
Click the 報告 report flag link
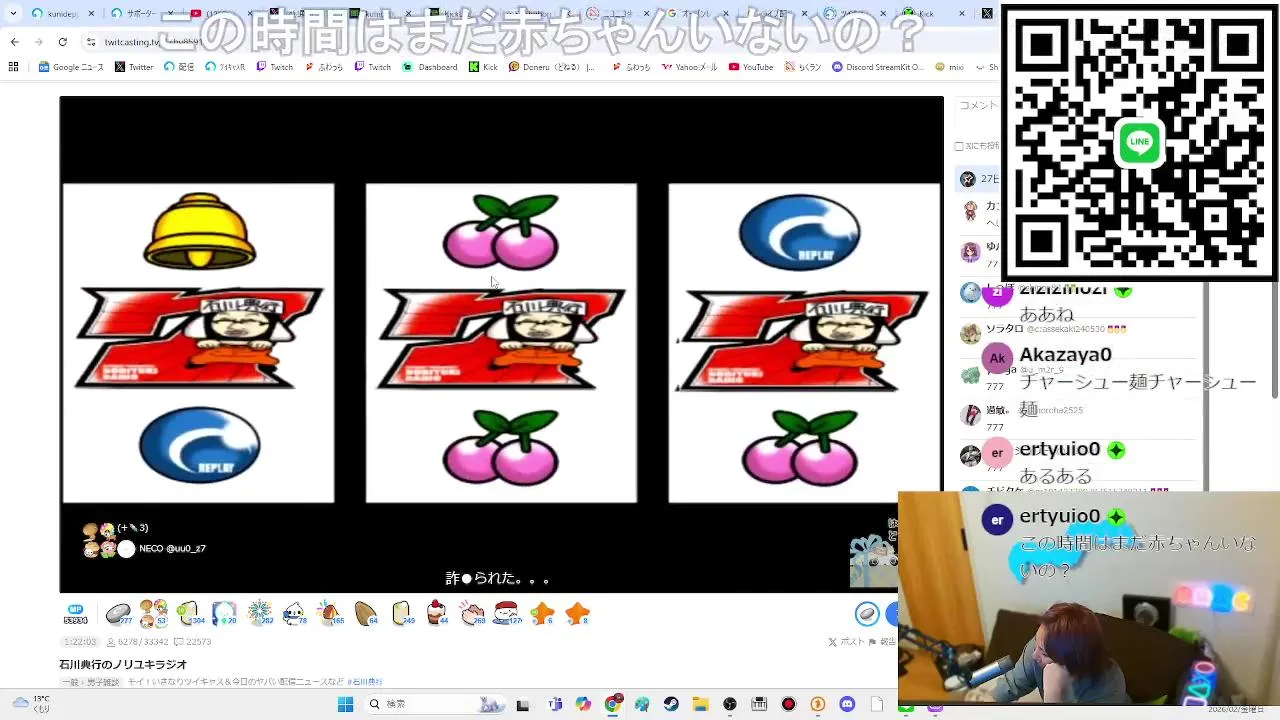(883, 642)
